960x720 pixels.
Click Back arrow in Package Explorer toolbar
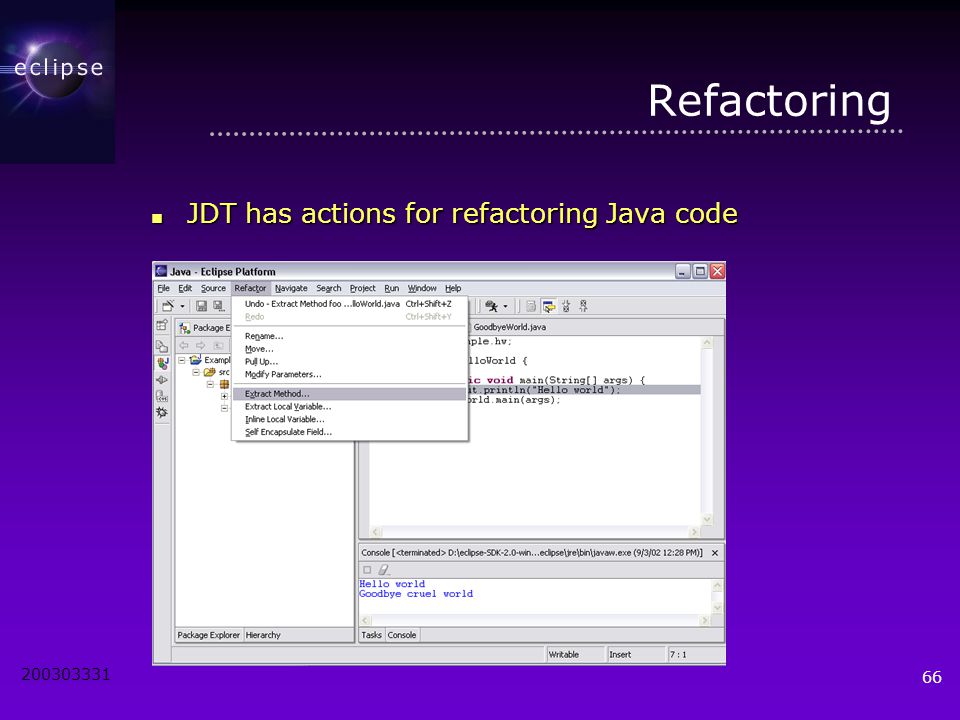pyautogui.click(x=184, y=345)
